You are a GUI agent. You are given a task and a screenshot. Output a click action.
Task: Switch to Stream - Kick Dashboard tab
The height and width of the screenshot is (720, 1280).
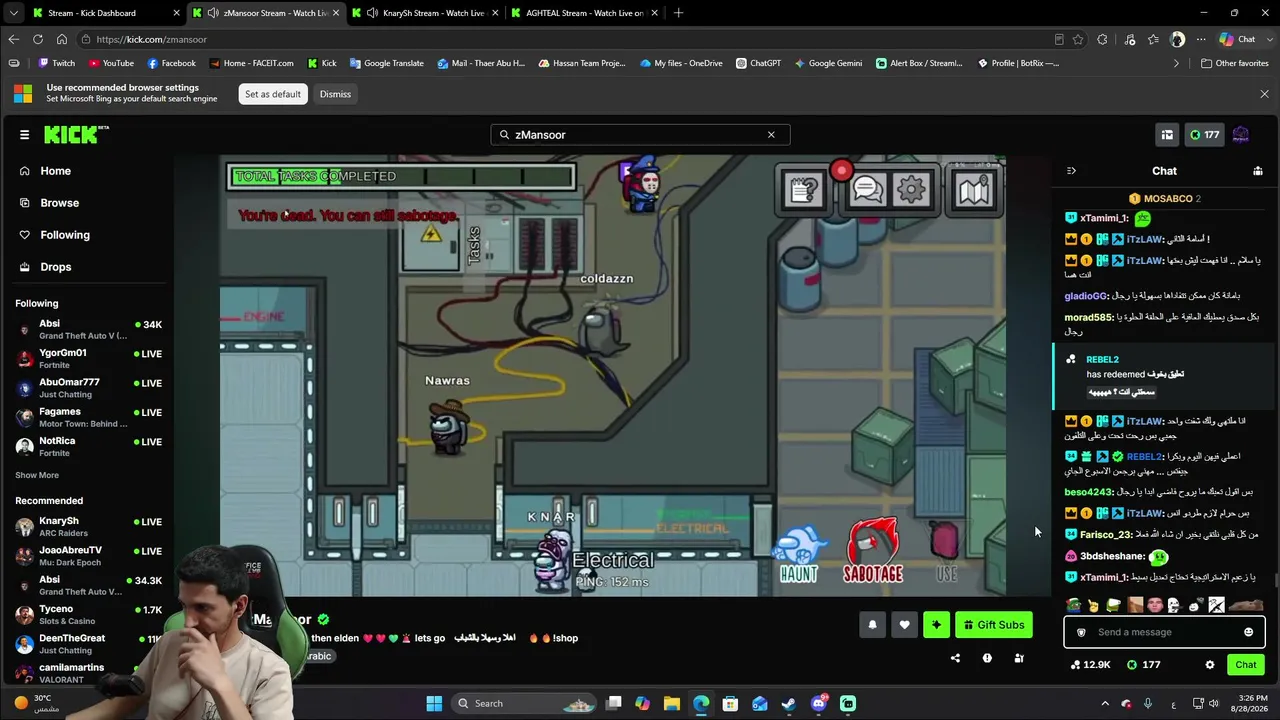tap(104, 13)
